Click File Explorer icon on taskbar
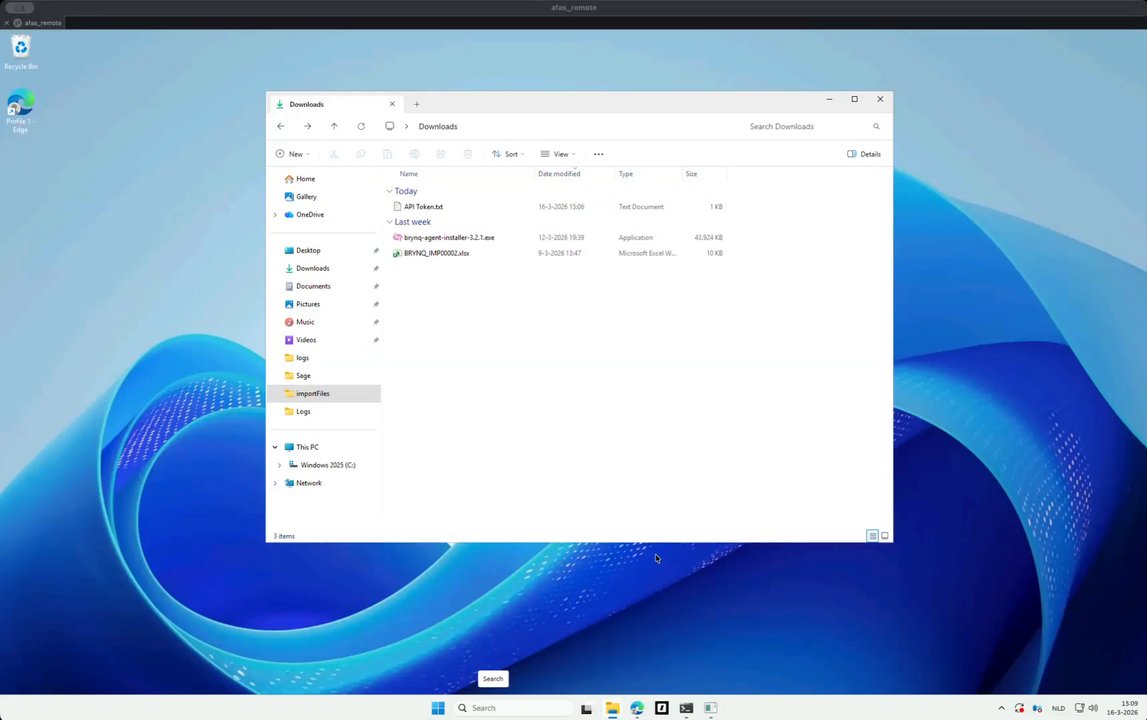 click(x=612, y=708)
